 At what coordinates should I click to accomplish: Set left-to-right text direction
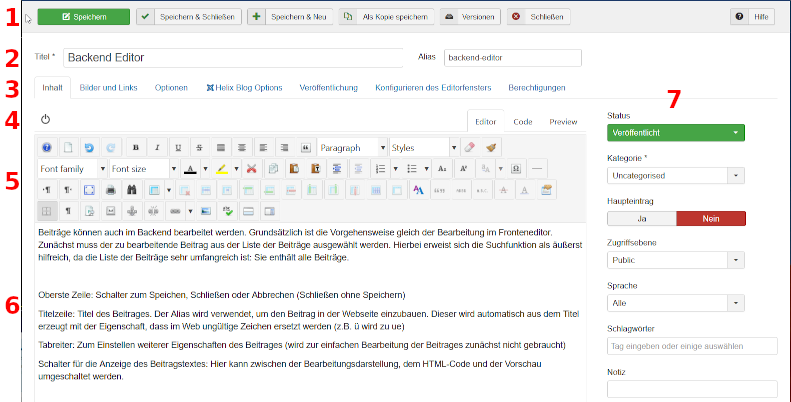[x=46, y=190]
